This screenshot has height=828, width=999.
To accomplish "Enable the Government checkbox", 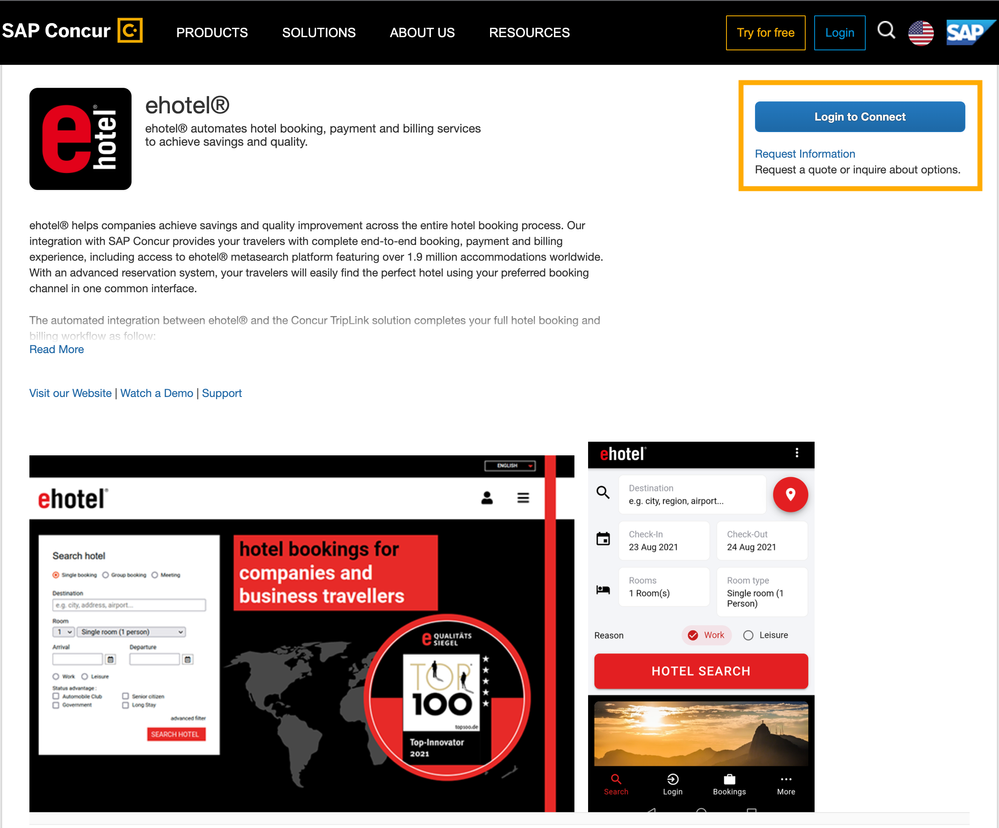I will (x=56, y=705).
